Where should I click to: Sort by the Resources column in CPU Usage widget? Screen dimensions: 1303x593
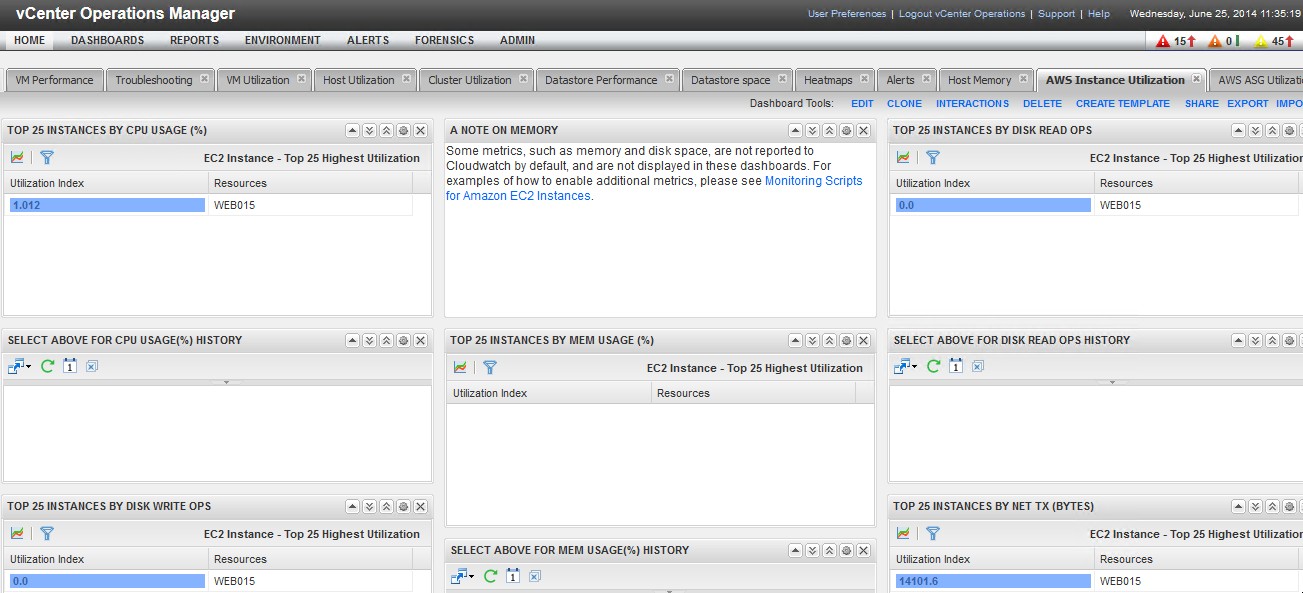coord(311,183)
